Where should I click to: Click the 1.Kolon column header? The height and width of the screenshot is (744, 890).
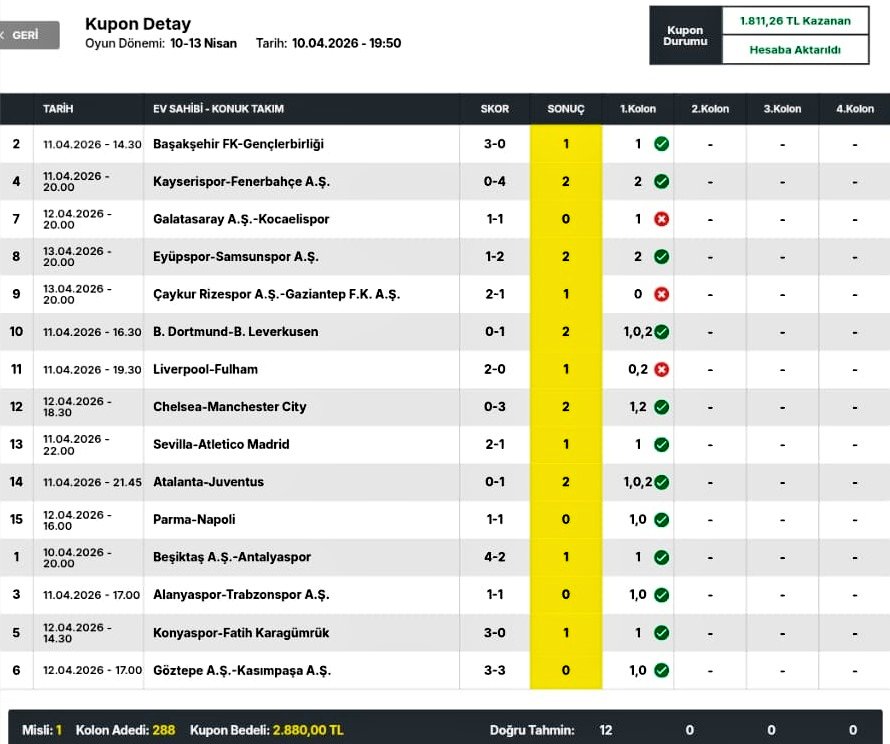point(638,109)
